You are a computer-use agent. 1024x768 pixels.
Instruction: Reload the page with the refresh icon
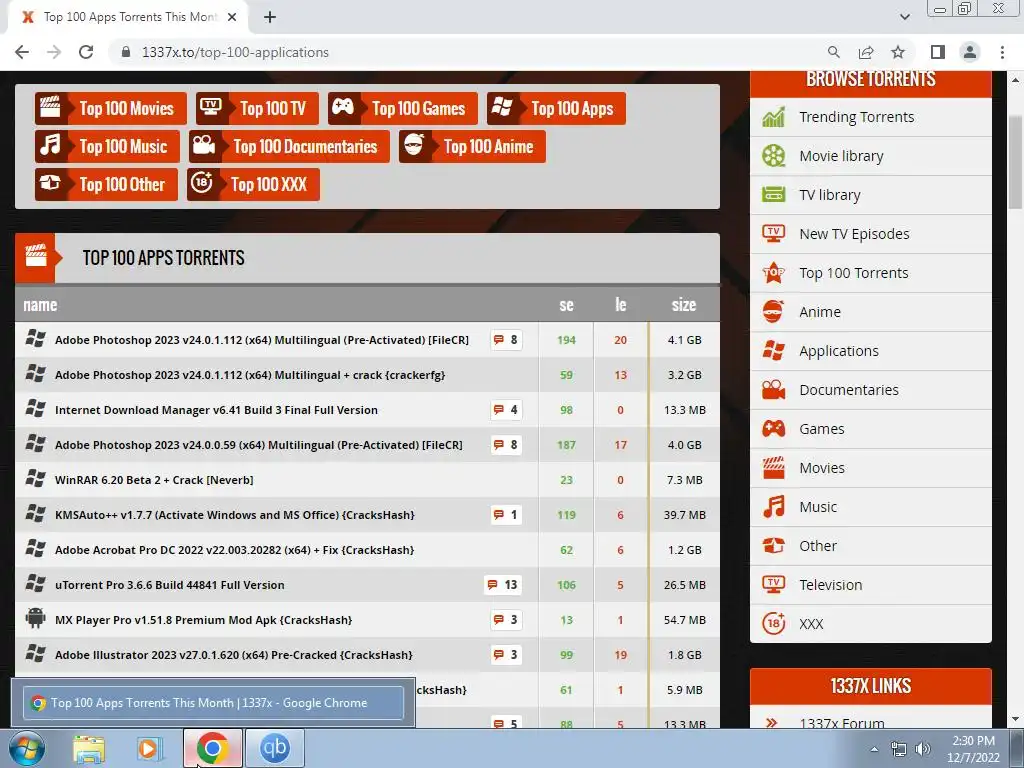(86, 52)
